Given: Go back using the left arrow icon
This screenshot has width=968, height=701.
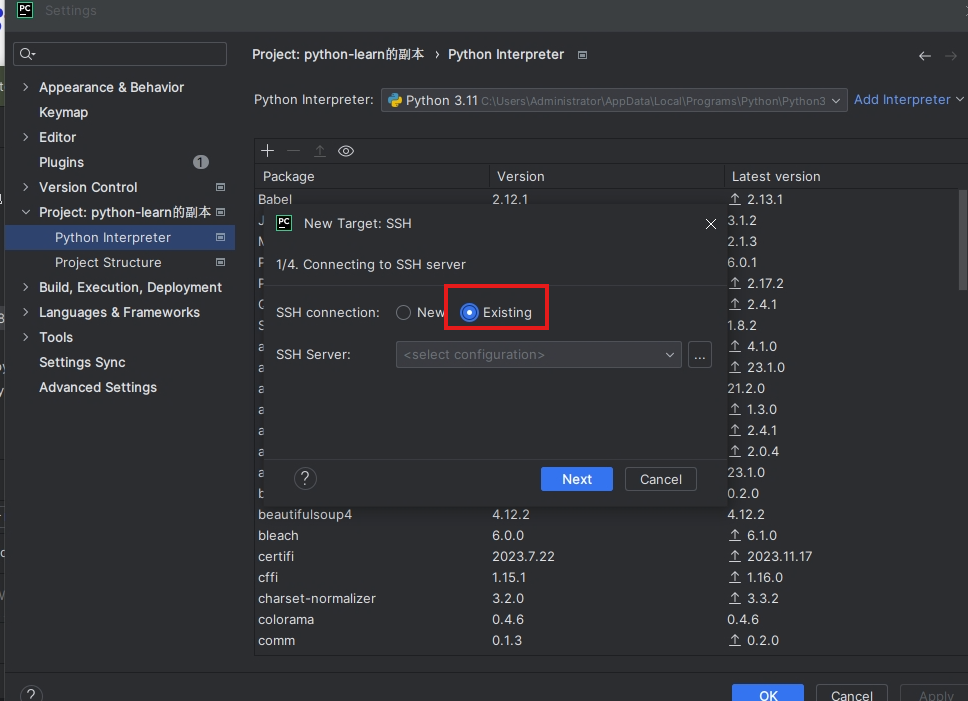Looking at the screenshot, I should pyautogui.click(x=925, y=56).
